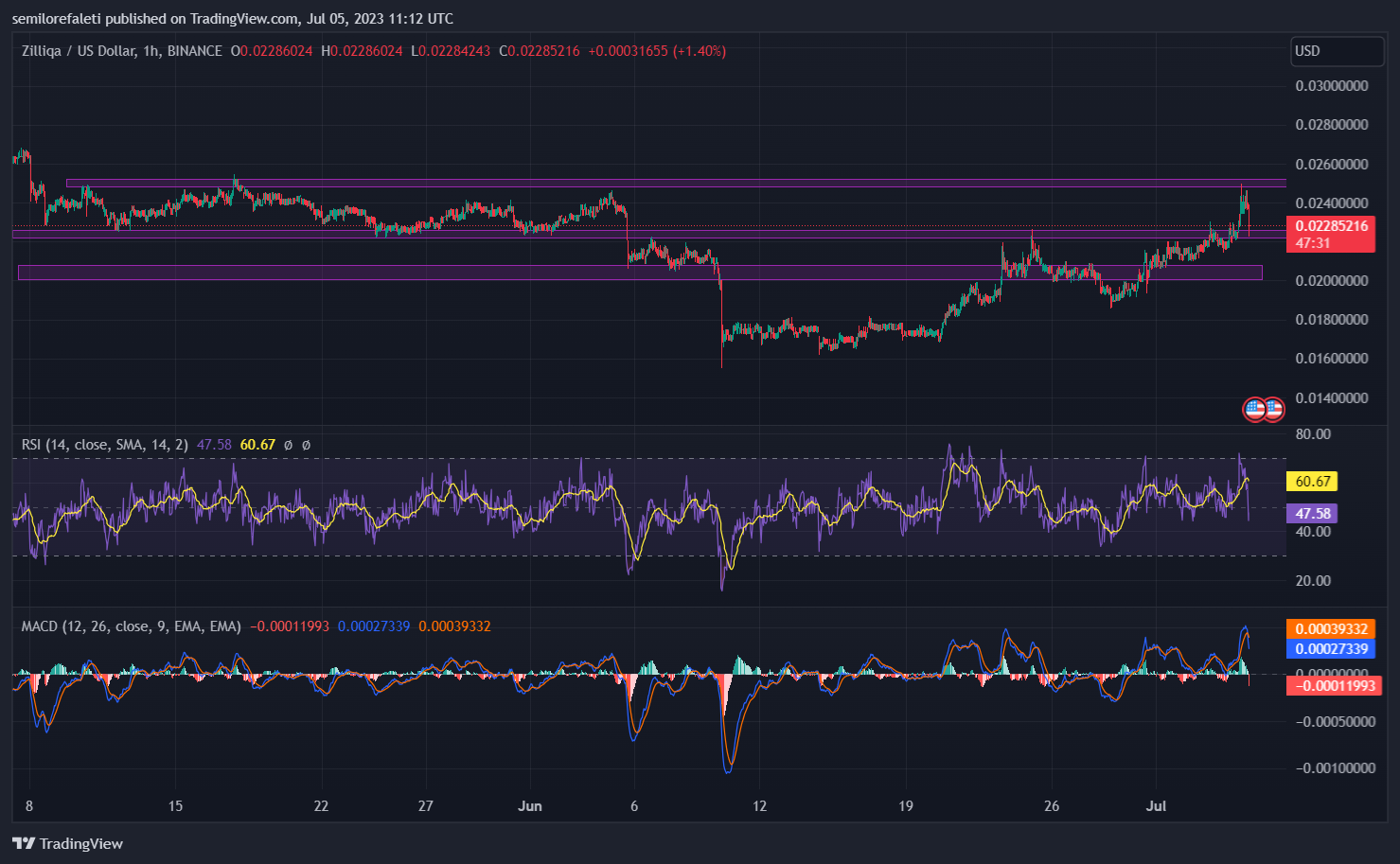Screen dimensions: 1400x864
Task: Click the 0.02800000 price axis label
Action: (x=1332, y=125)
